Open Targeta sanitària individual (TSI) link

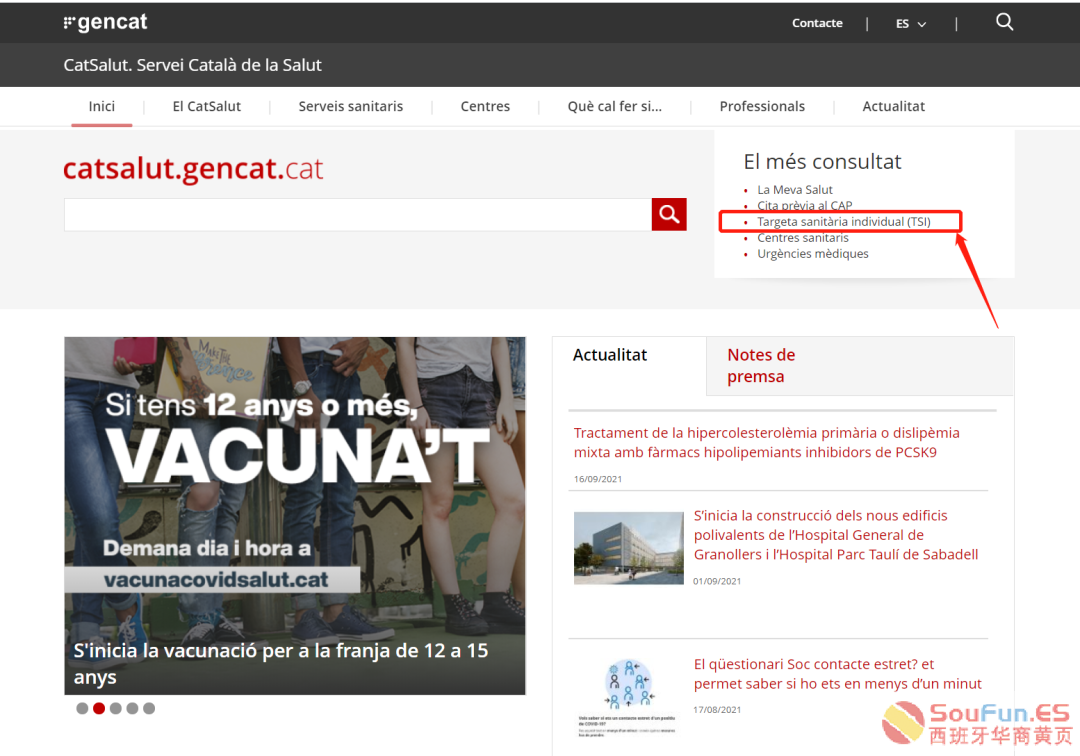click(x=844, y=222)
